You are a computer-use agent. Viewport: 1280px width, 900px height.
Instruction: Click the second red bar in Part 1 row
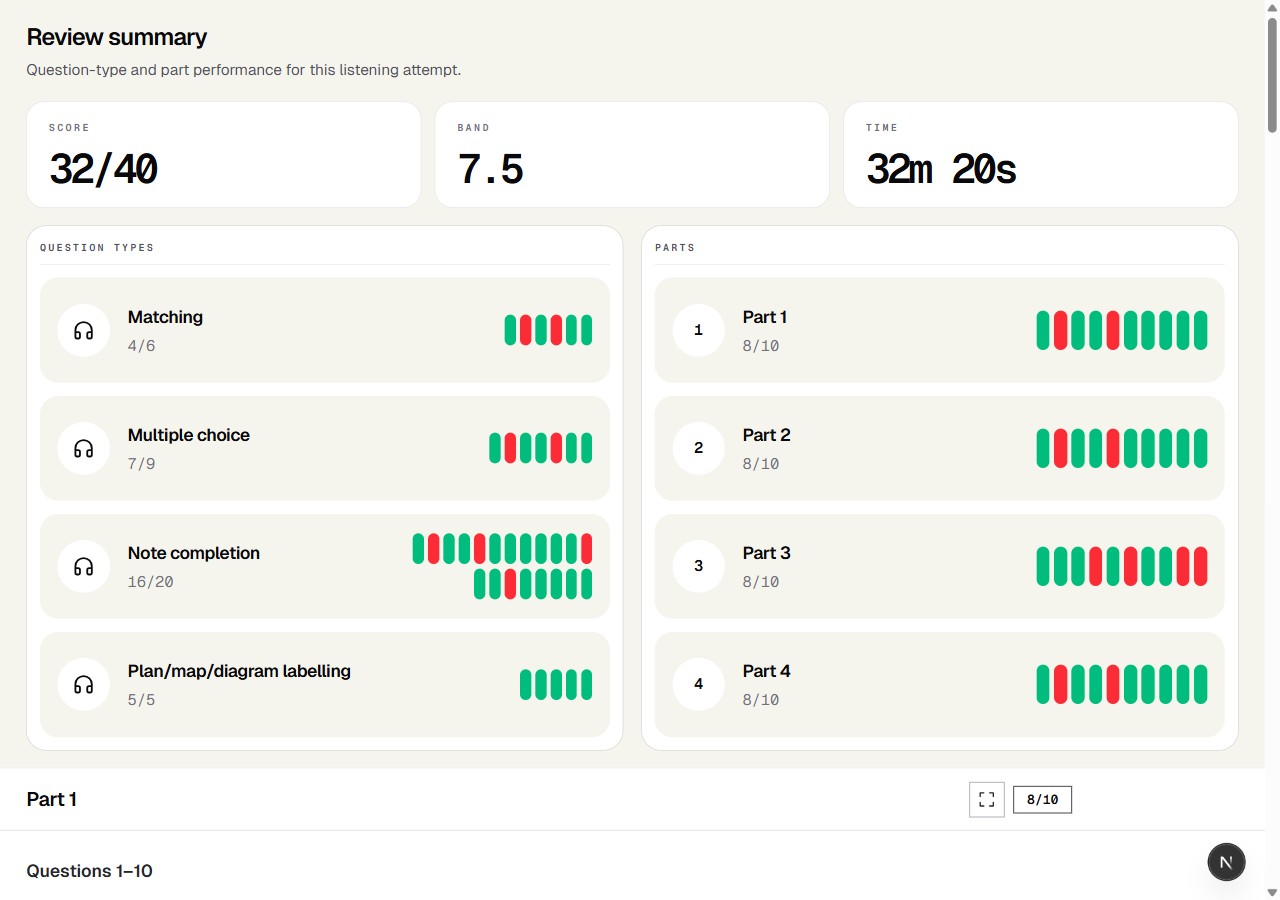point(1113,330)
